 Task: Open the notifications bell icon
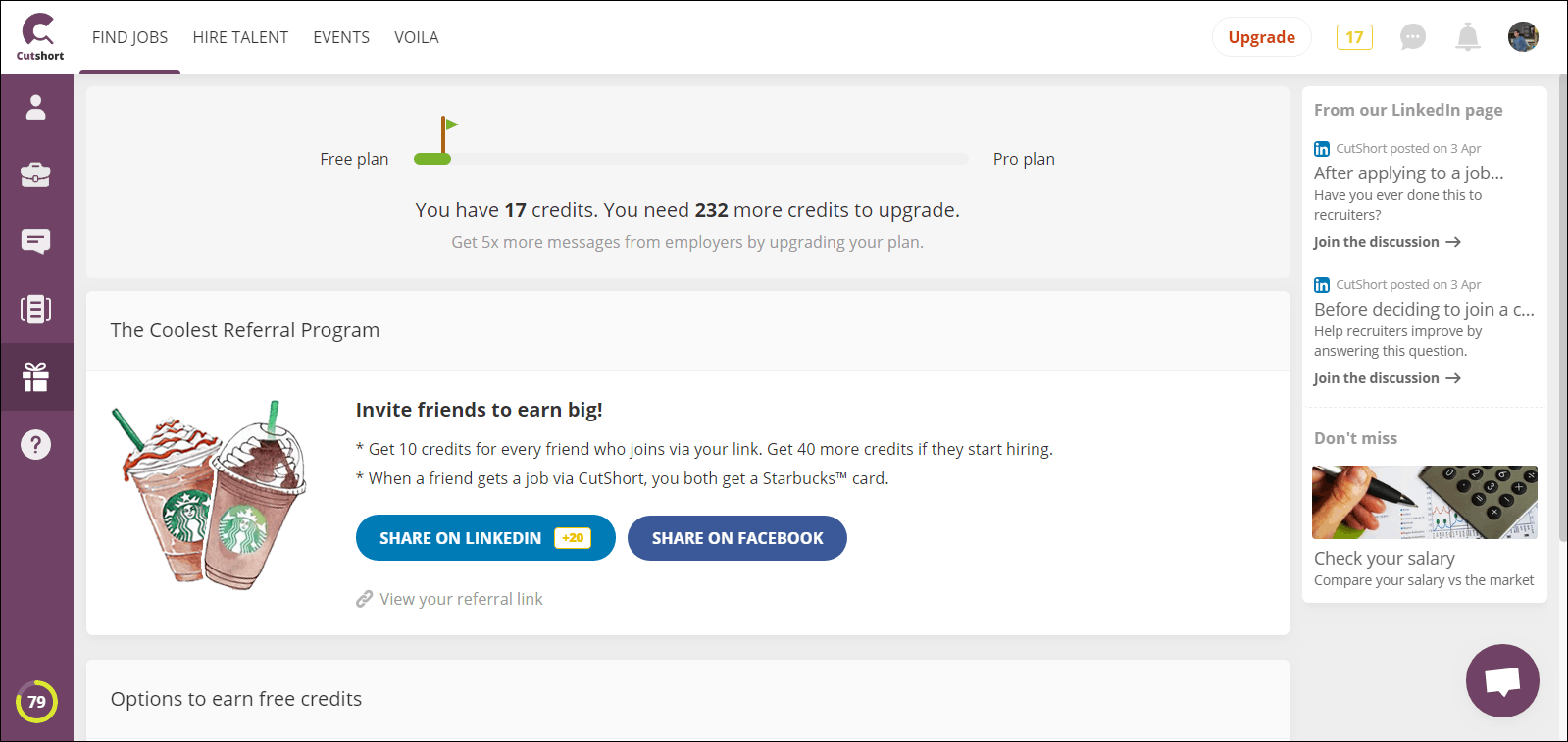point(1468,37)
